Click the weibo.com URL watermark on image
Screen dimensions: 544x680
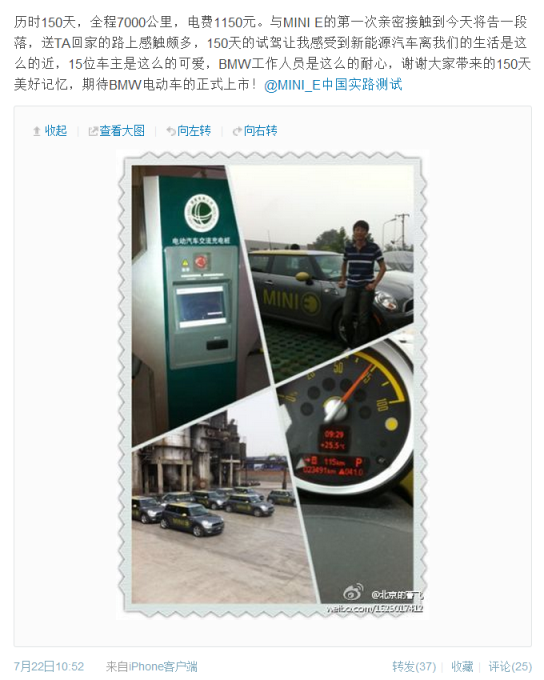tap(374, 608)
